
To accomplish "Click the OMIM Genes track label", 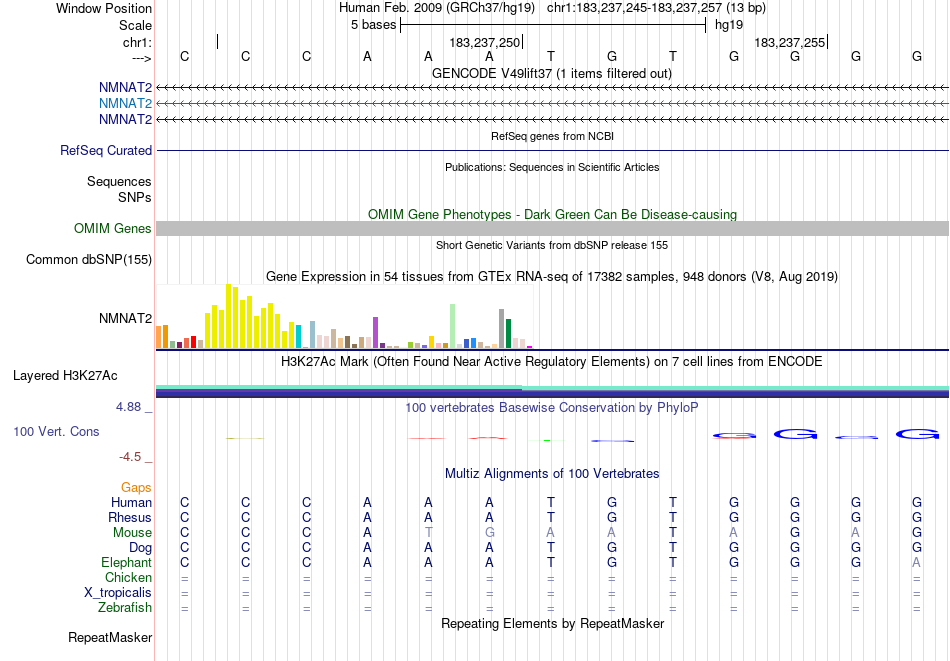I will (x=113, y=228).
